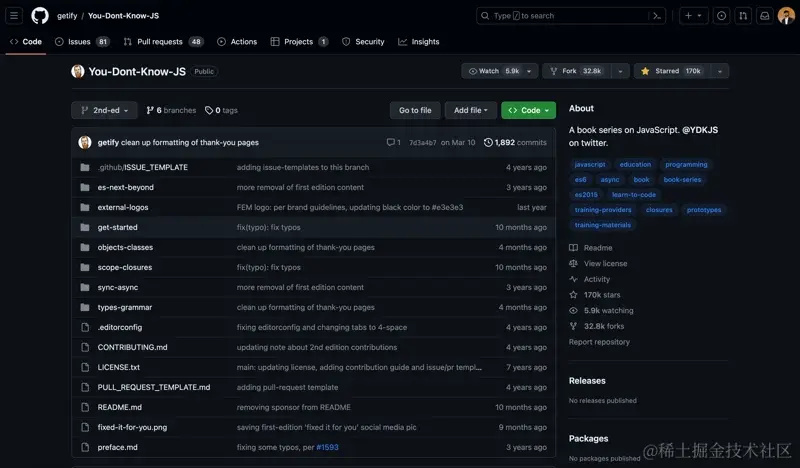Open the Insights tab
This screenshot has width=800, height=468.
tap(419, 42)
